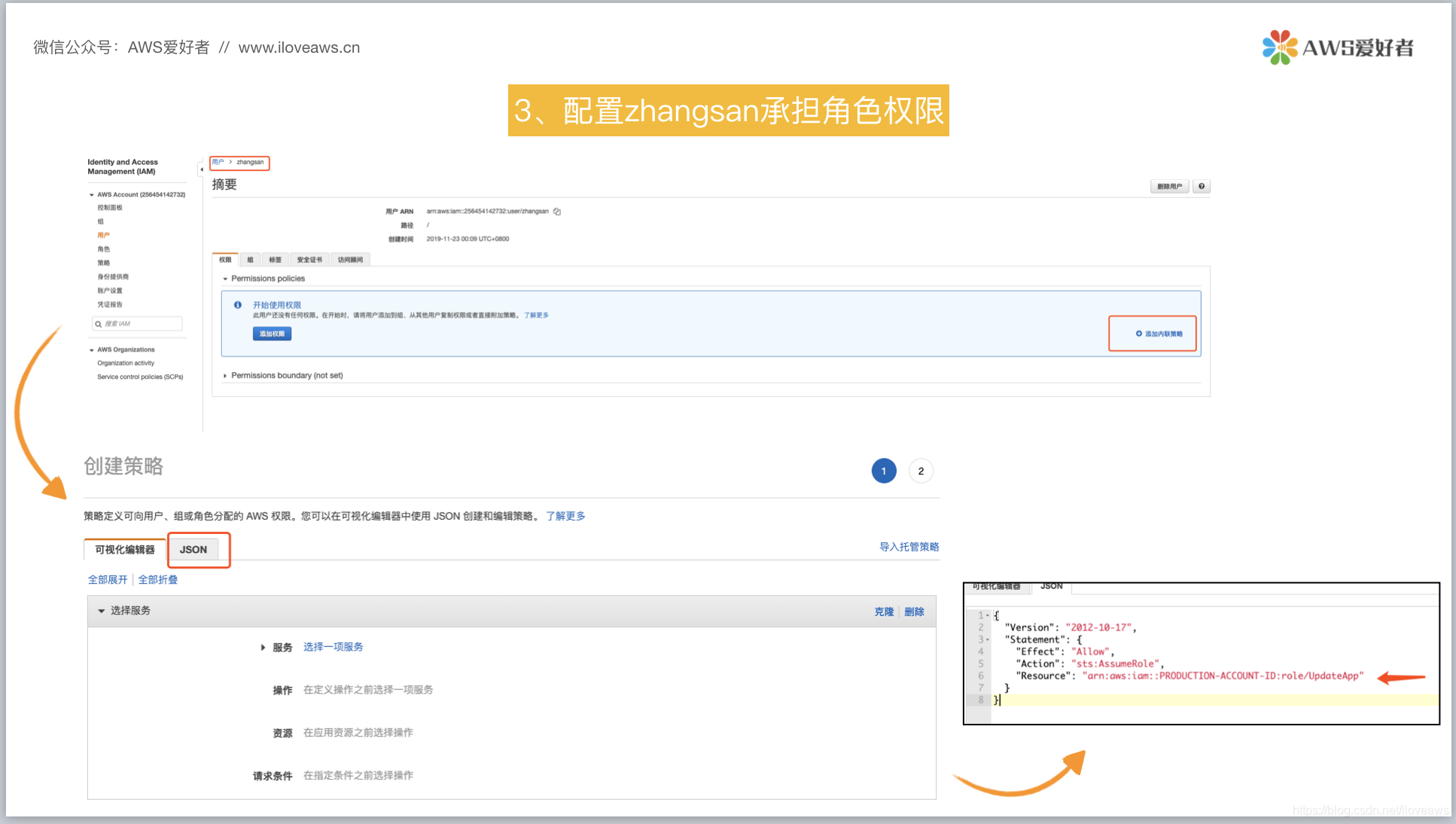Open 控制面板 in the IAM sidebar
This screenshot has height=824, width=1456.
point(110,208)
